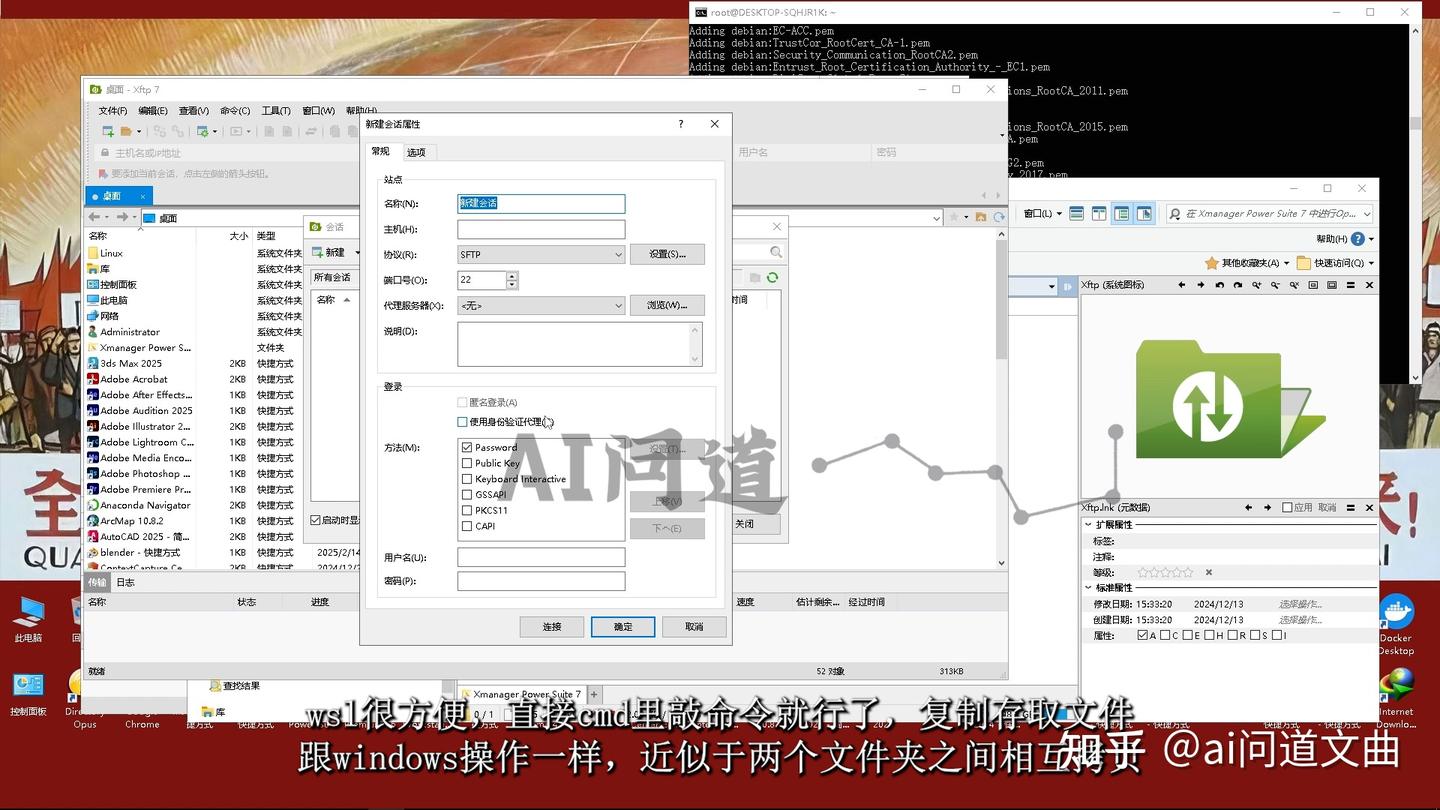Click the 主机(H) input field
Screen dimensions: 1440x810
point(541,229)
